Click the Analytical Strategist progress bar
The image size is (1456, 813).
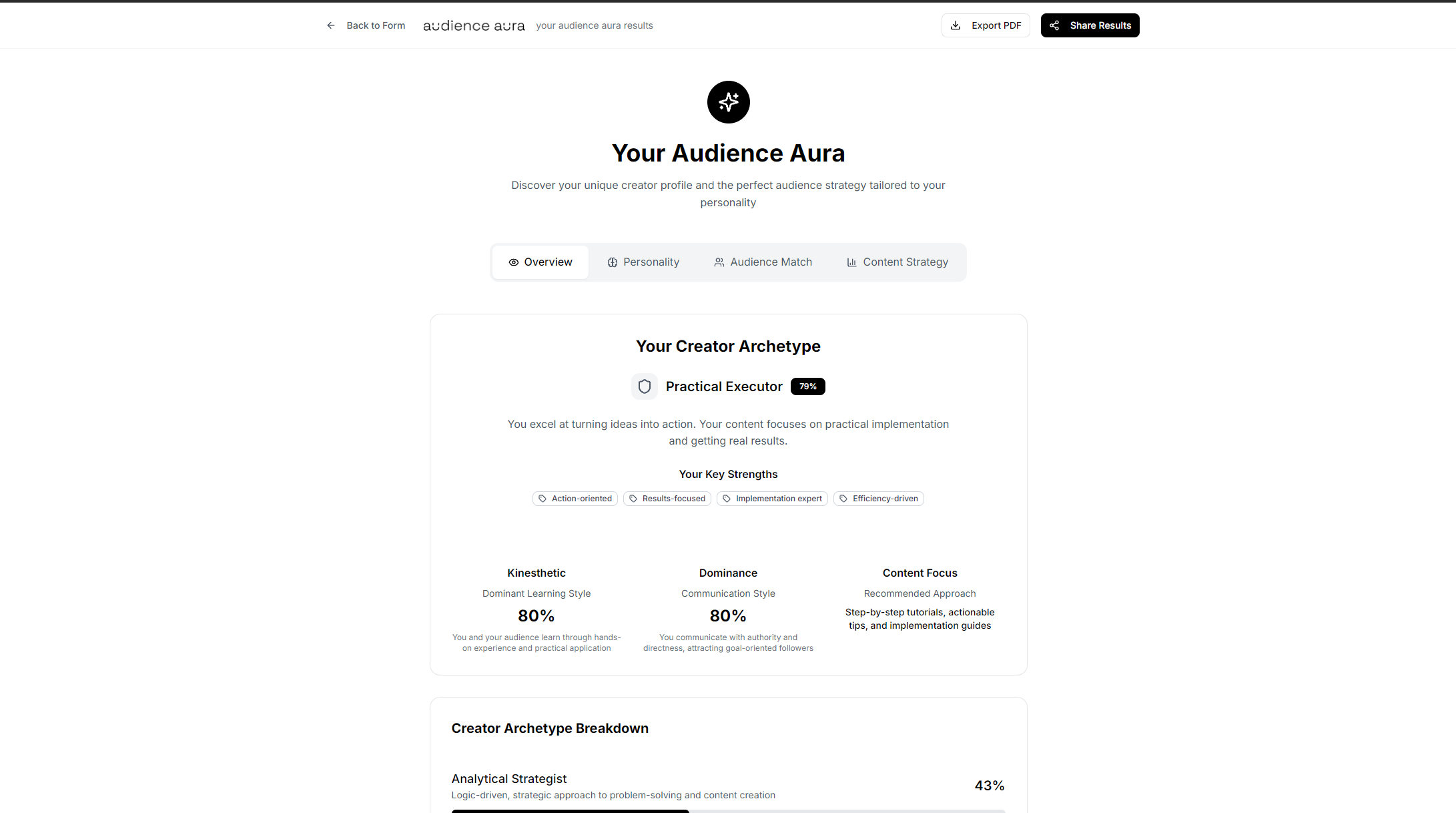tap(728, 810)
